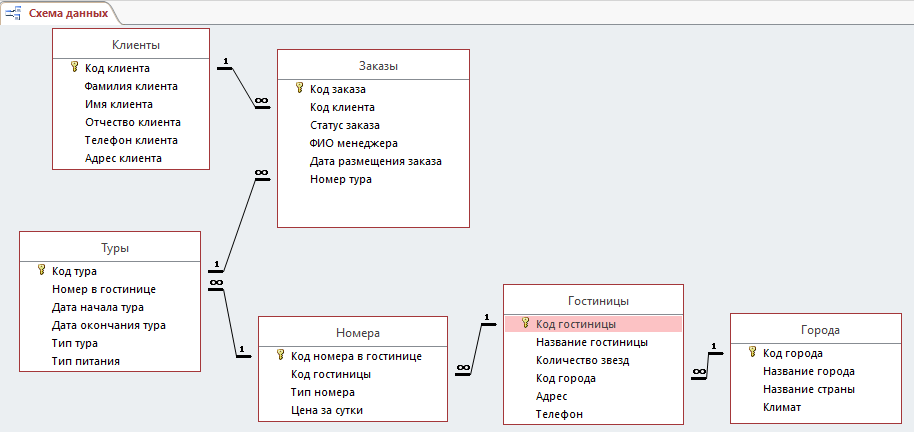Select relationship line between Клиенты and Заказы
This screenshot has width=914, height=432.
[x=244, y=88]
